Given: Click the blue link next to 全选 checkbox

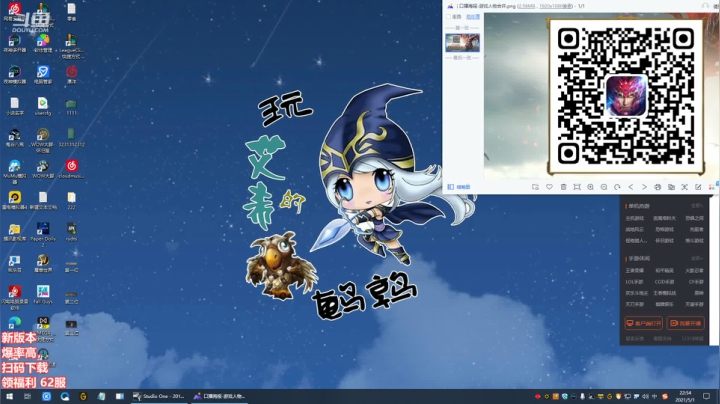Looking at the screenshot, I should click(x=473, y=17).
